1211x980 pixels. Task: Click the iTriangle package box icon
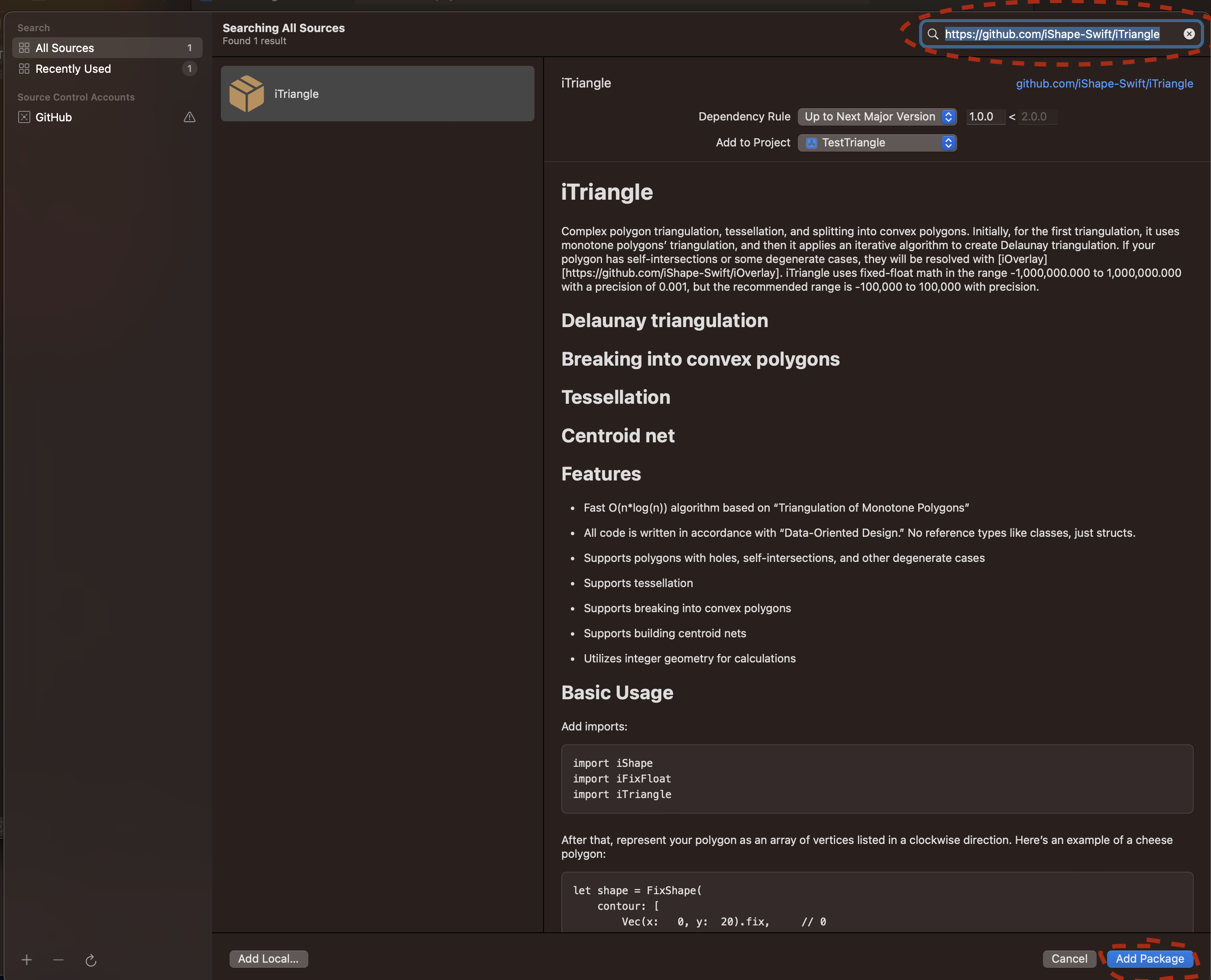pos(246,94)
